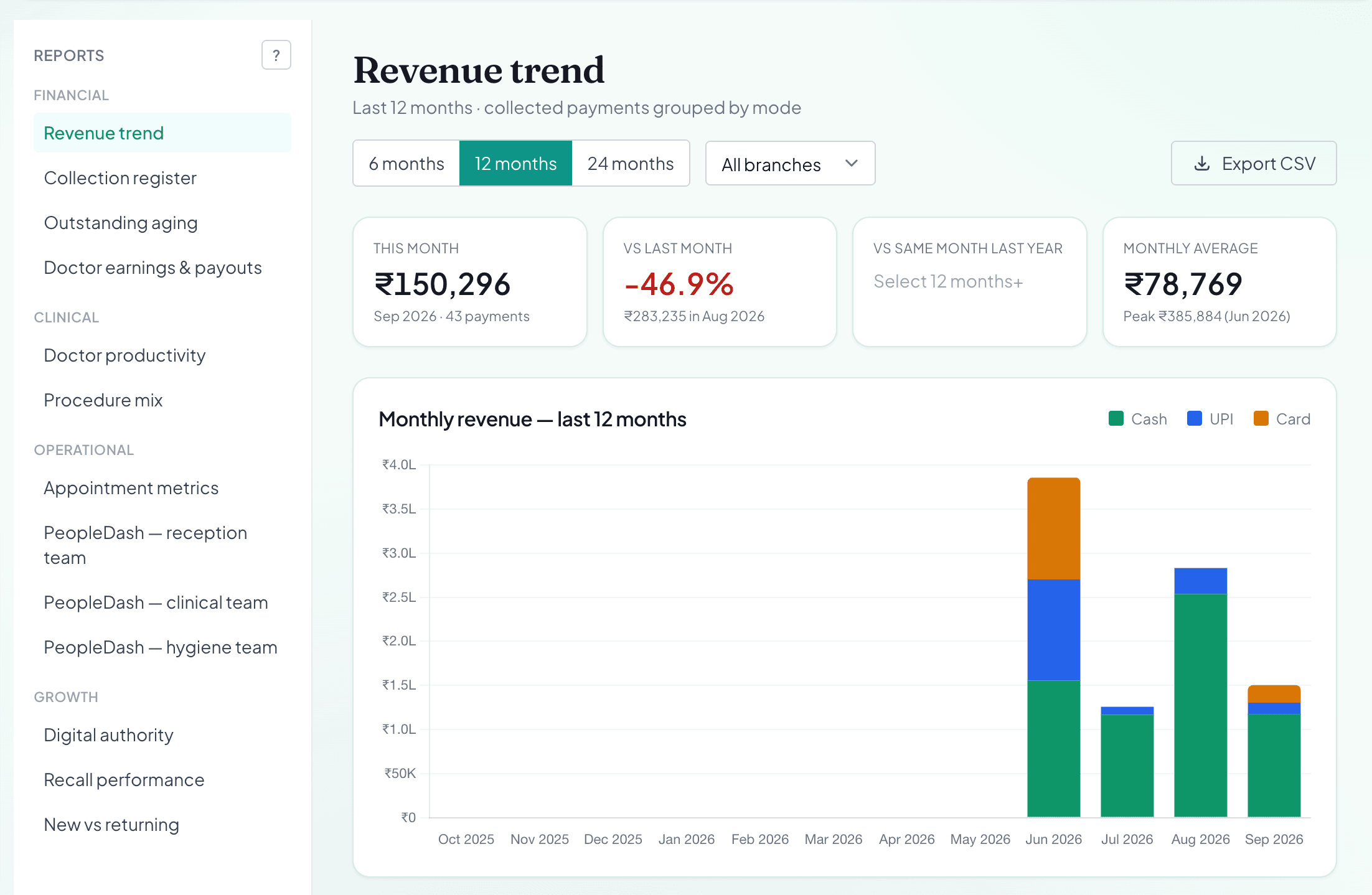Open Appointment metrics report
The width and height of the screenshot is (1372, 895).
[162, 488]
